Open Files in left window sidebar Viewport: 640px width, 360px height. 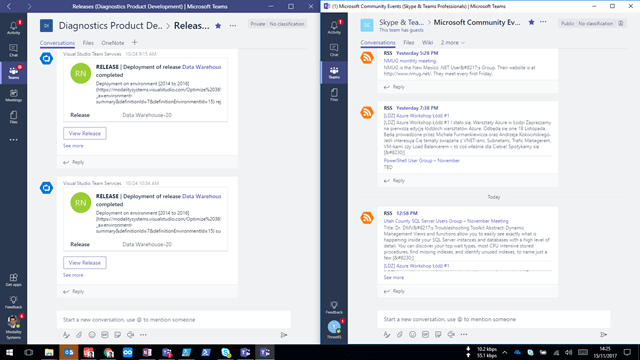pos(13,117)
